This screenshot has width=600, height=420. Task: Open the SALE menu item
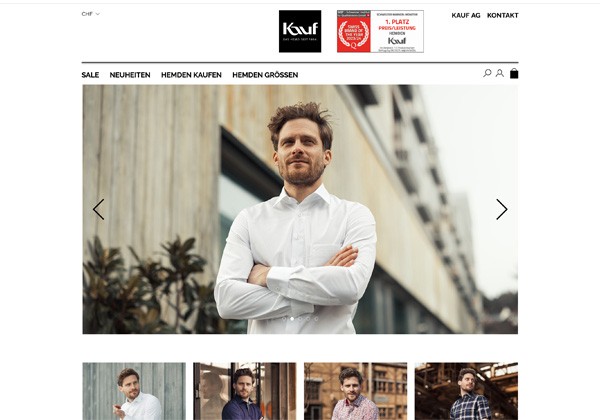pyautogui.click(x=90, y=75)
